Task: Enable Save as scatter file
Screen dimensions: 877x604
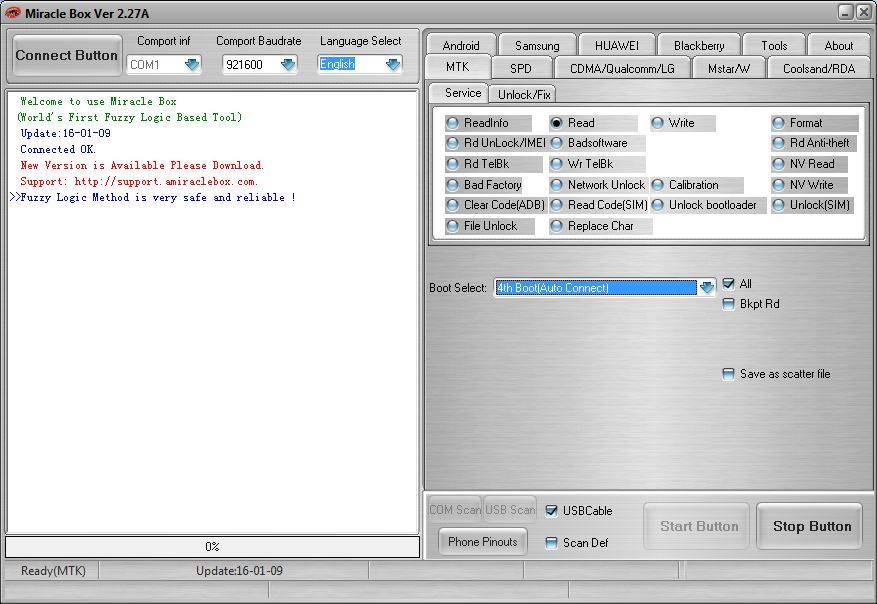Action: coord(728,374)
